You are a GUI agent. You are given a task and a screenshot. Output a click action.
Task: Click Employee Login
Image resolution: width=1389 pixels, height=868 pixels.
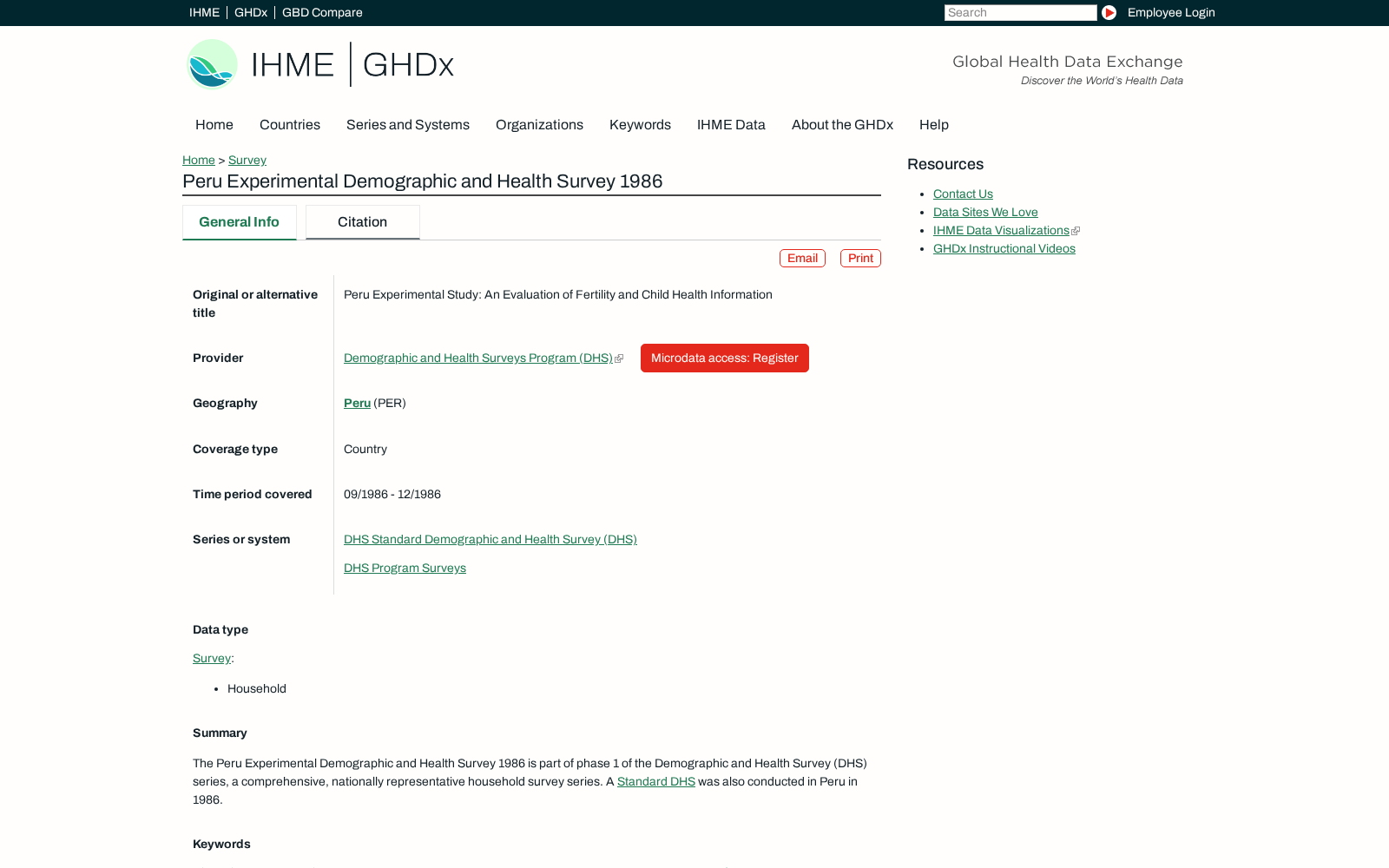point(1171,12)
